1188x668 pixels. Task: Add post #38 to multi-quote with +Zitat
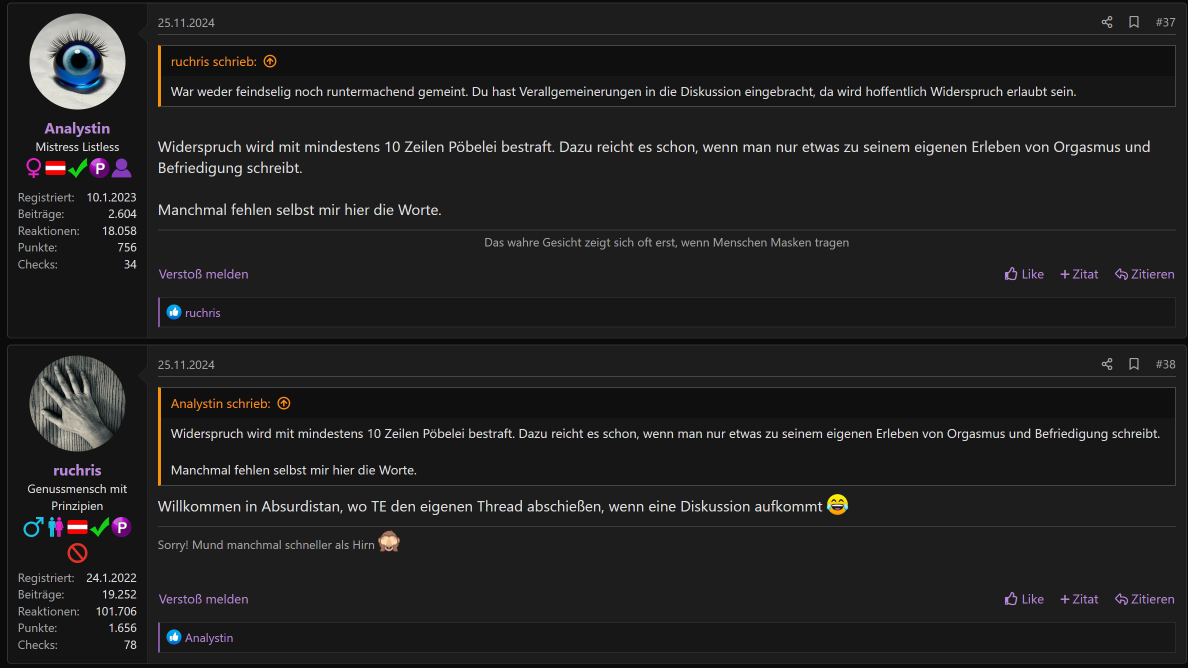coord(1079,599)
